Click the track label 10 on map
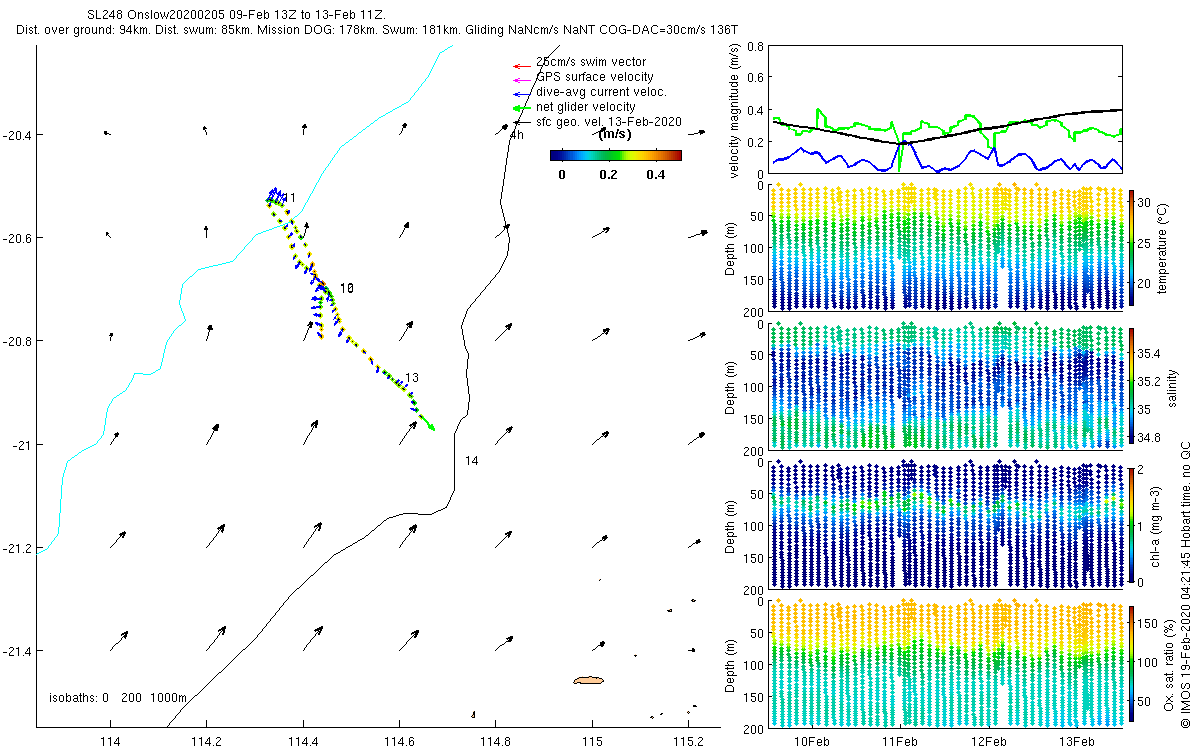The height and width of the screenshot is (750, 1200). [347, 287]
